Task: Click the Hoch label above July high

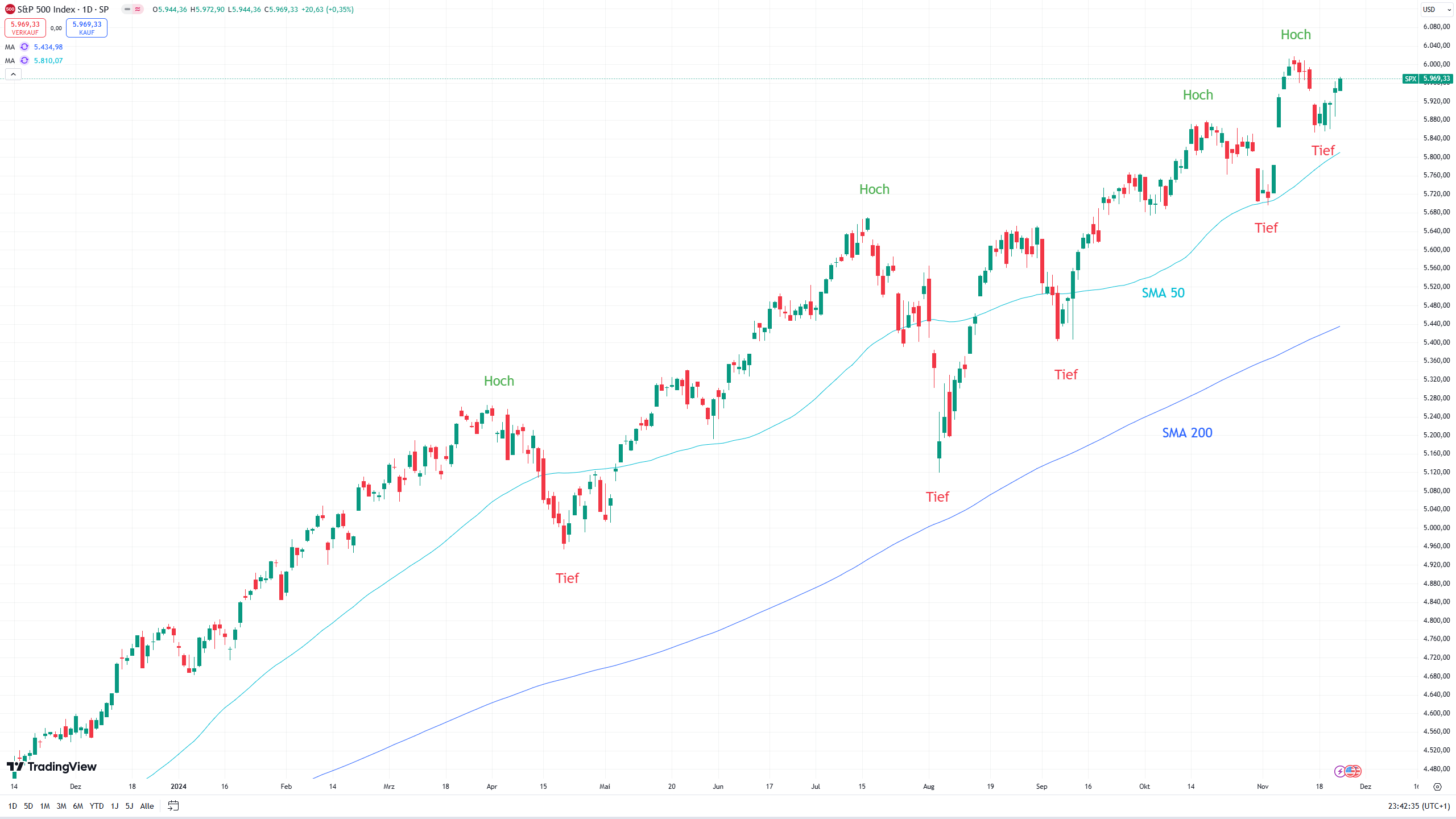Action: [x=874, y=189]
